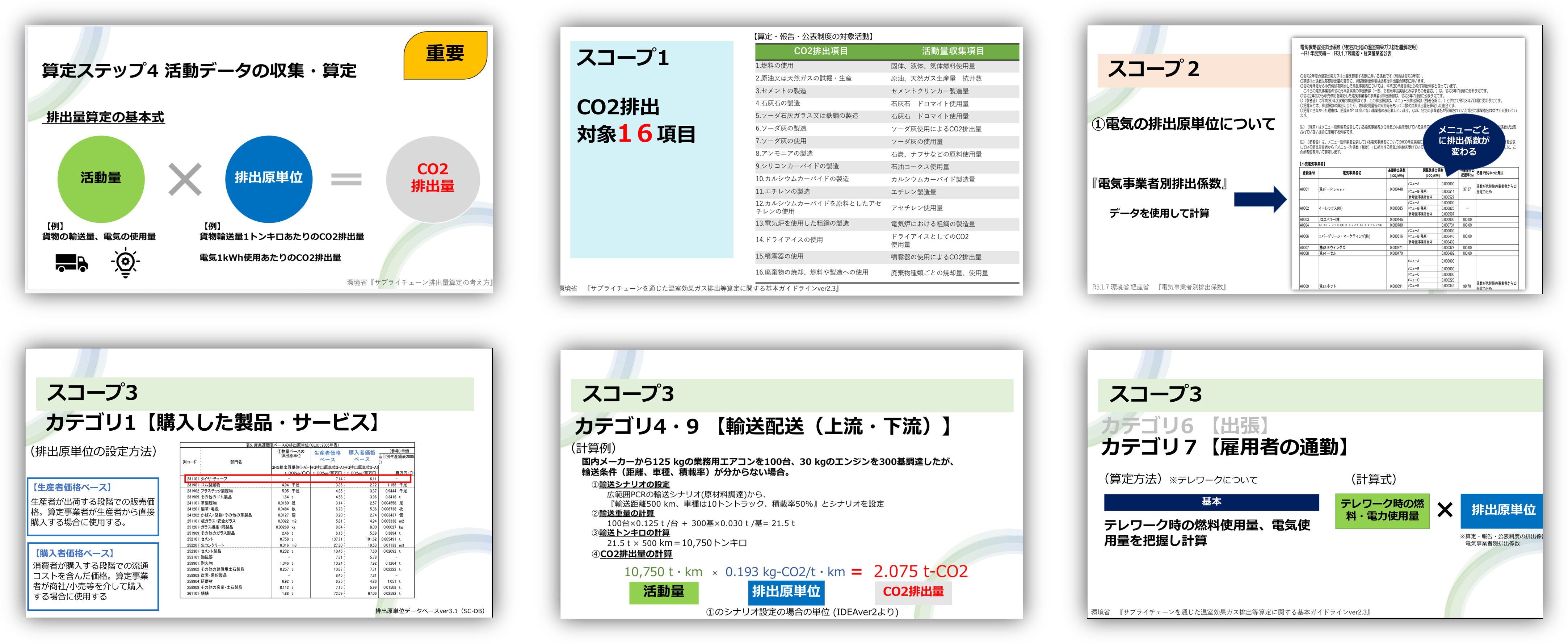Click the underlined heading 排出量算定の基本式
This screenshot has width=1568, height=644.
click(x=105, y=117)
